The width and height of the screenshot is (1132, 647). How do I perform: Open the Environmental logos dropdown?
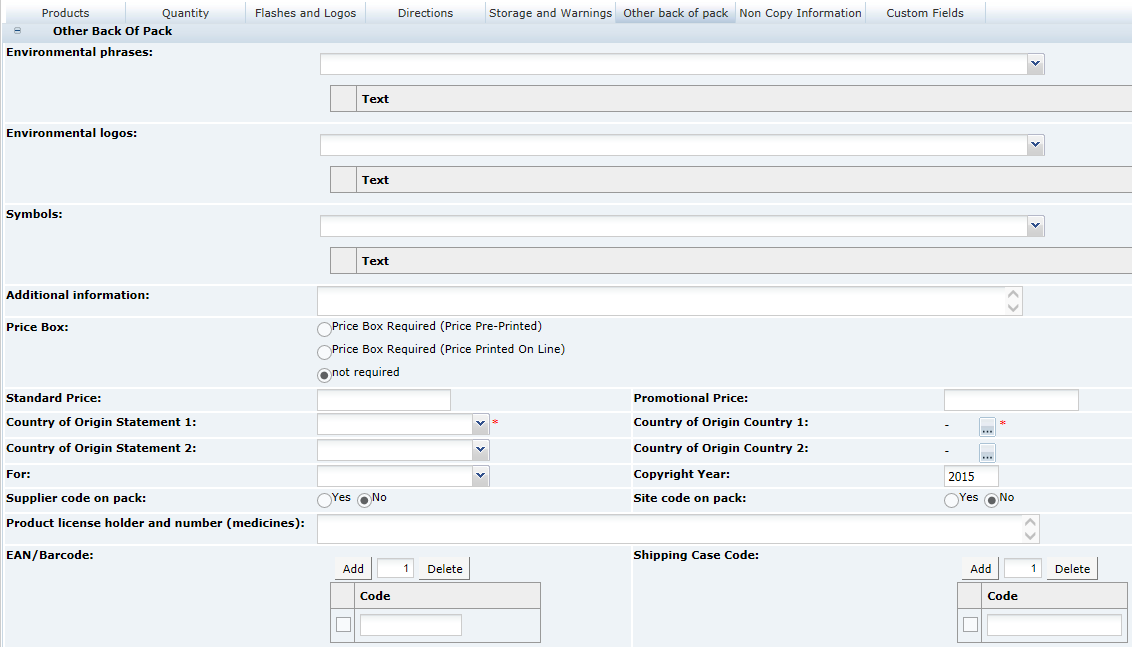click(x=1036, y=144)
